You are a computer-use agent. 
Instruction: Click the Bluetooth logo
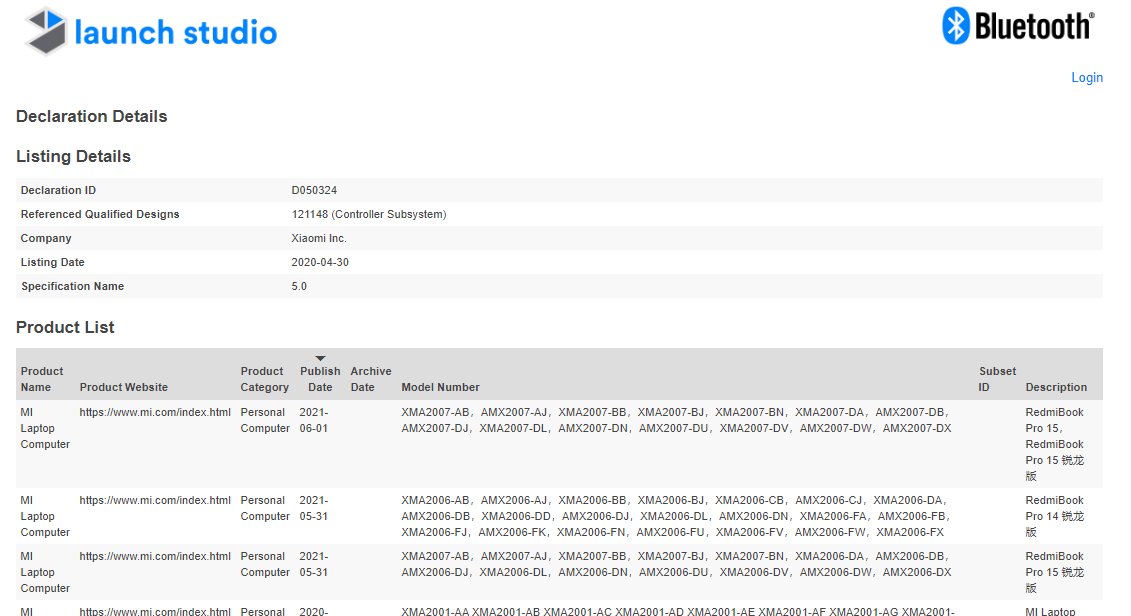click(x=1018, y=26)
